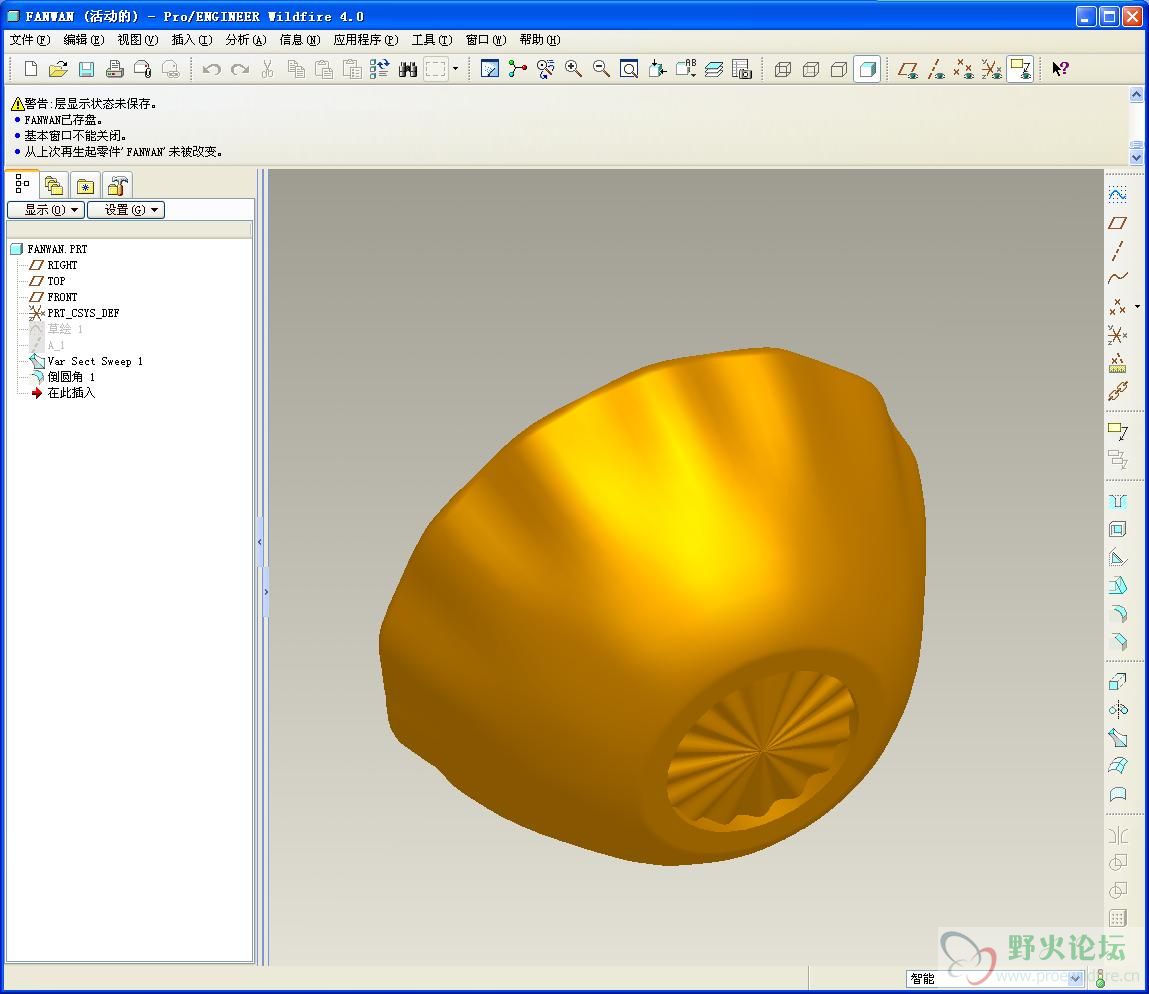The width and height of the screenshot is (1149, 994).
Task: Select the Datum Axis tool in right toolbar
Action: tap(1117, 251)
